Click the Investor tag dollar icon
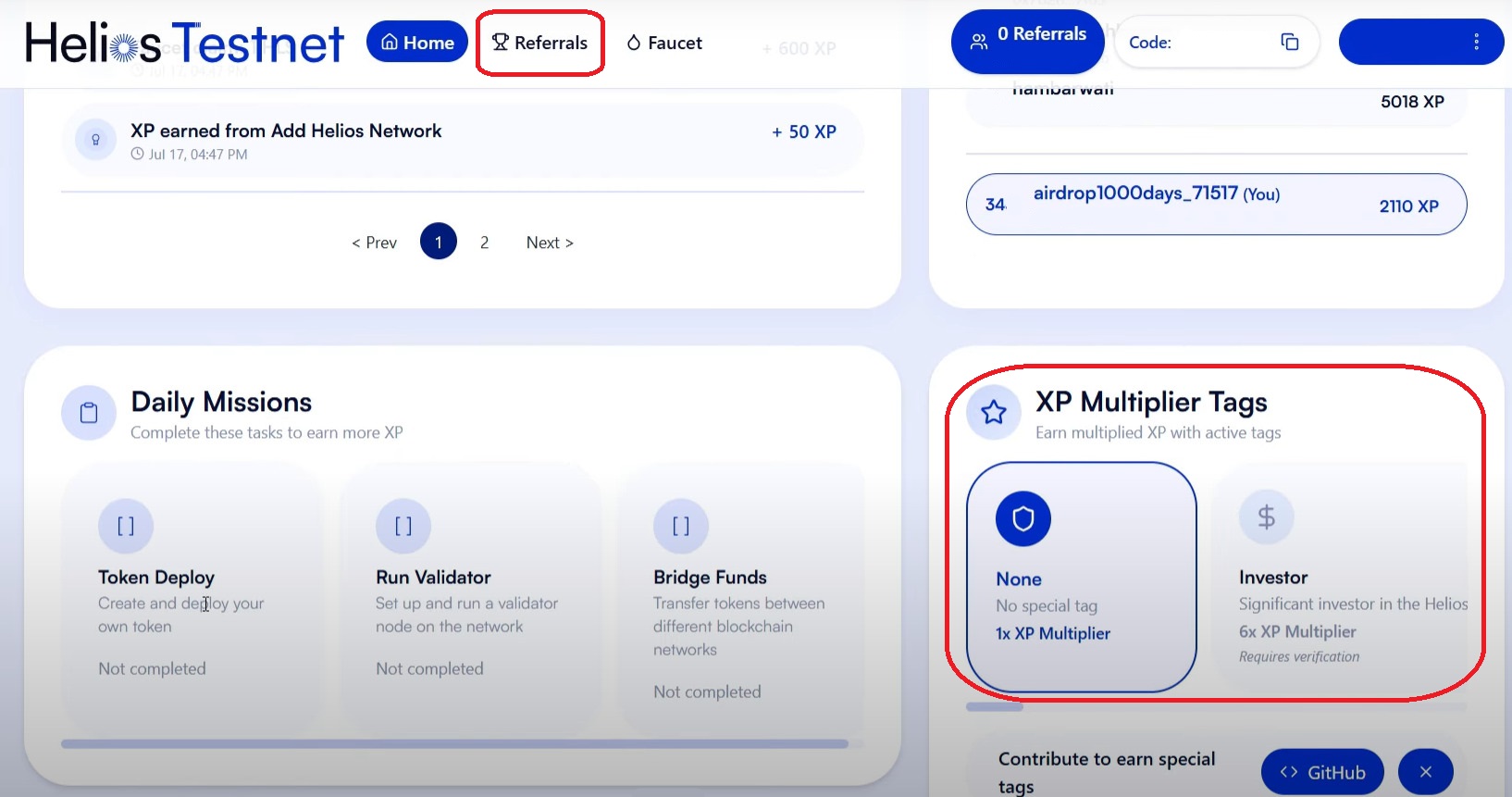Image resolution: width=1512 pixels, height=797 pixels. [x=1267, y=517]
